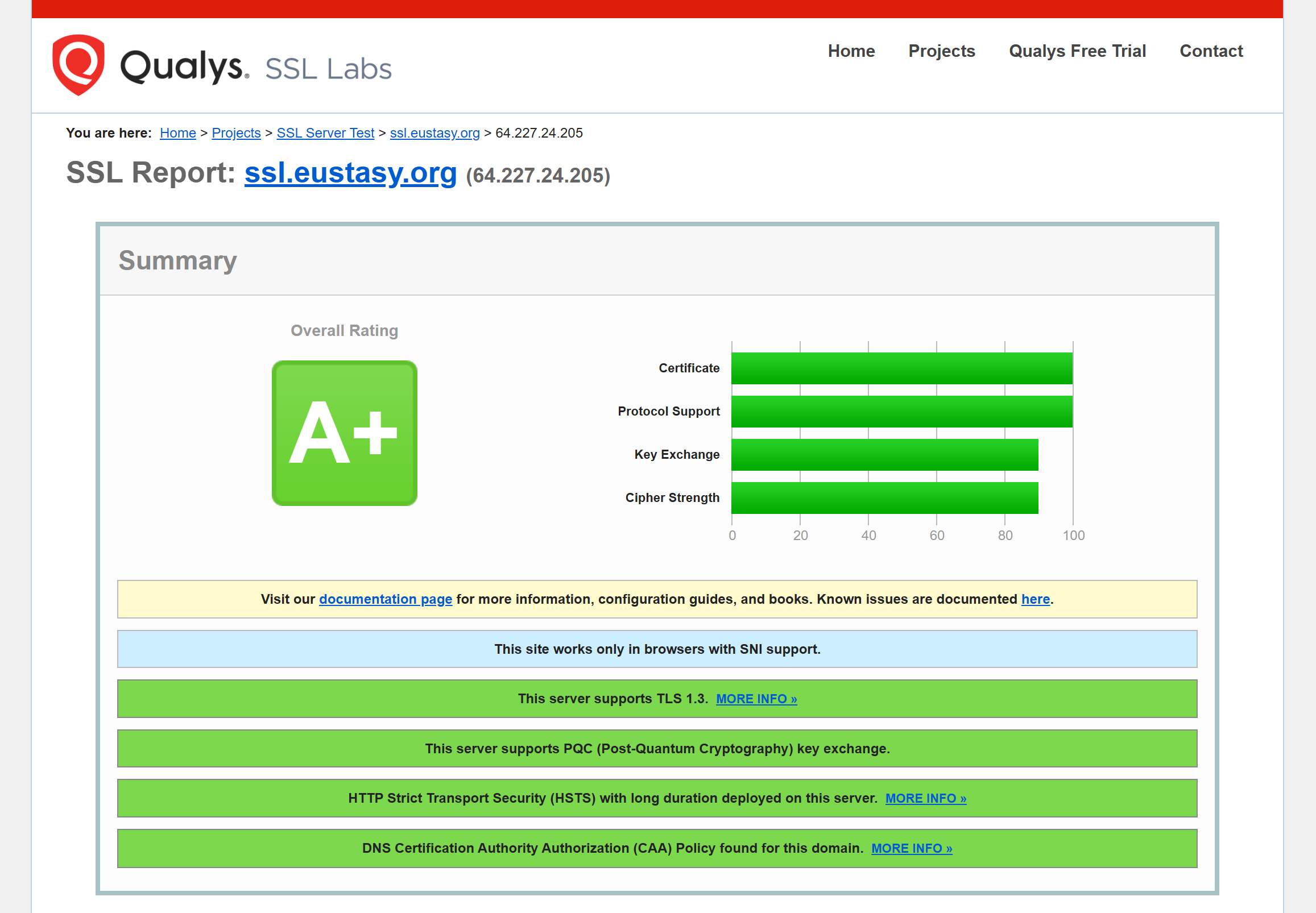
Task: Click the 'Protocol Support' chart label
Action: point(668,412)
